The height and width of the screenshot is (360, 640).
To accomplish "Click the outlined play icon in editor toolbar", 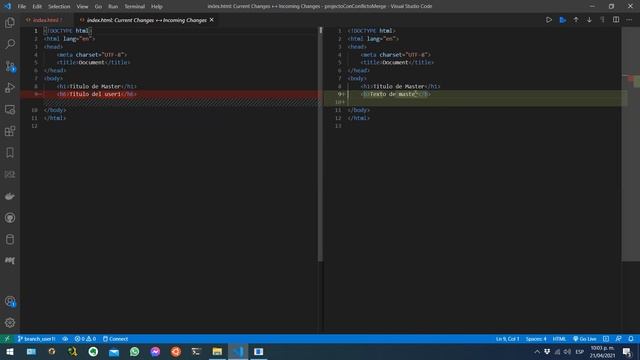I will pos(549,20).
